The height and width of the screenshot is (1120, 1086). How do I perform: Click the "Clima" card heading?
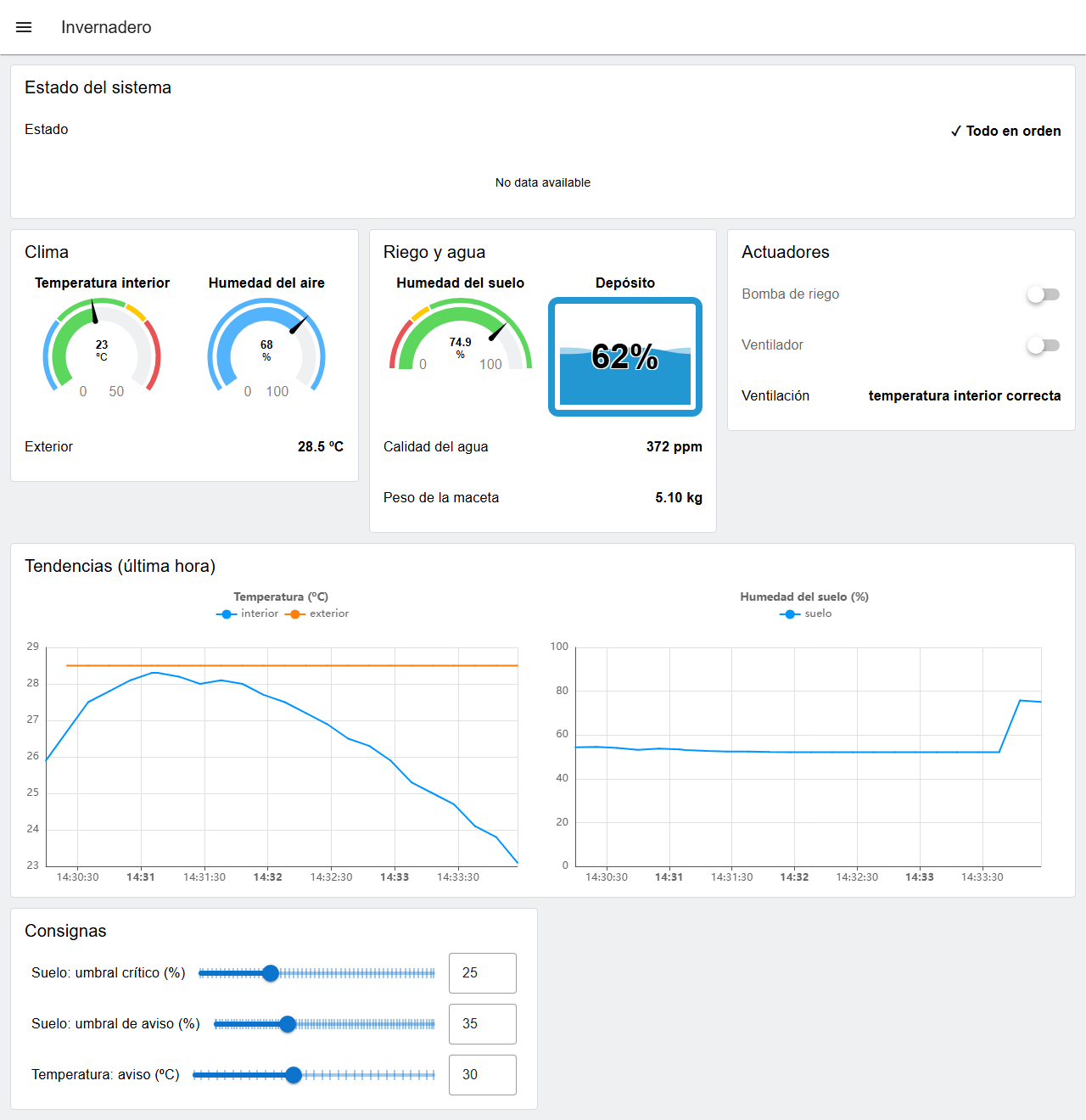[x=47, y=252]
